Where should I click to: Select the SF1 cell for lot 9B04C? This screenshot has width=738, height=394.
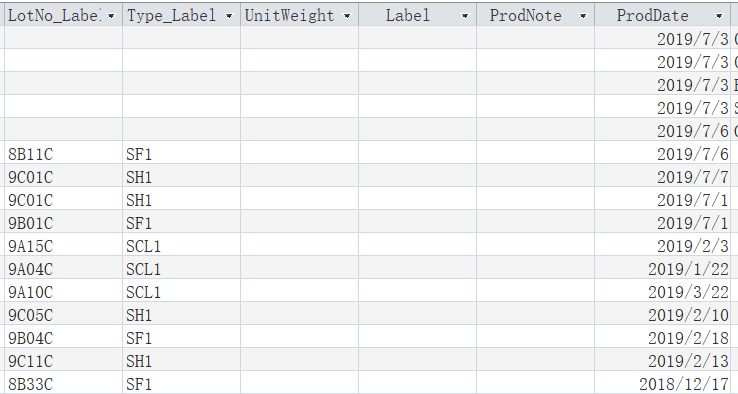(182, 338)
